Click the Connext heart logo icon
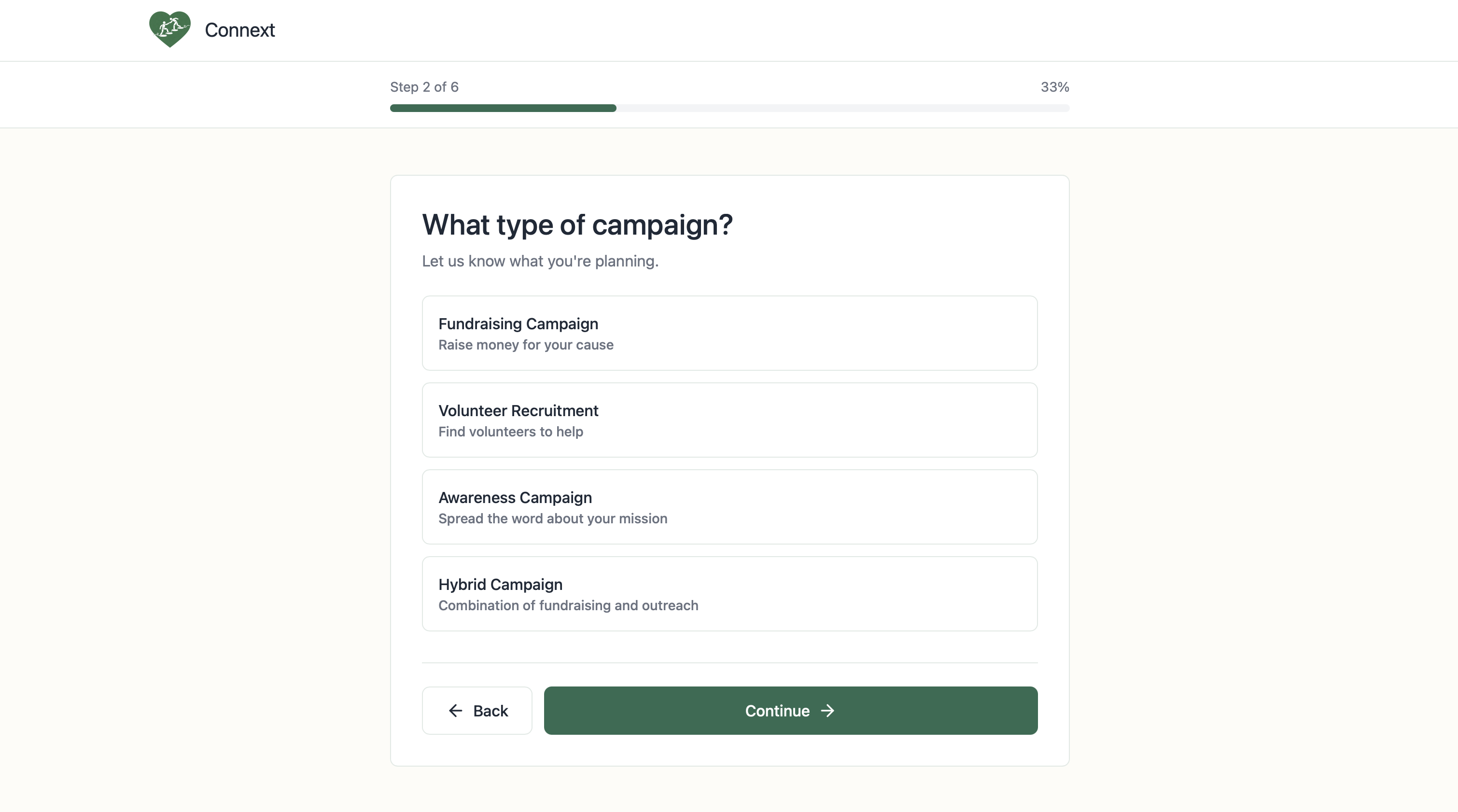The height and width of the screenshot is (812, 1458). coord(169,29)
